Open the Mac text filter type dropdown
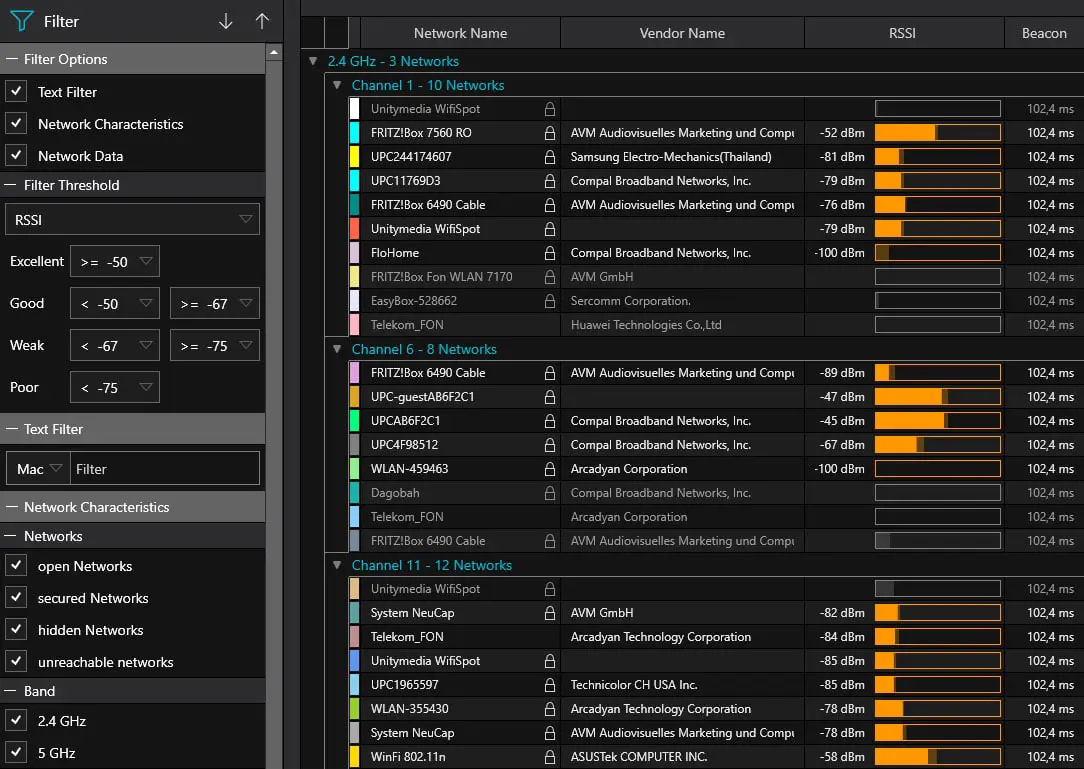 tap(39, 469)
